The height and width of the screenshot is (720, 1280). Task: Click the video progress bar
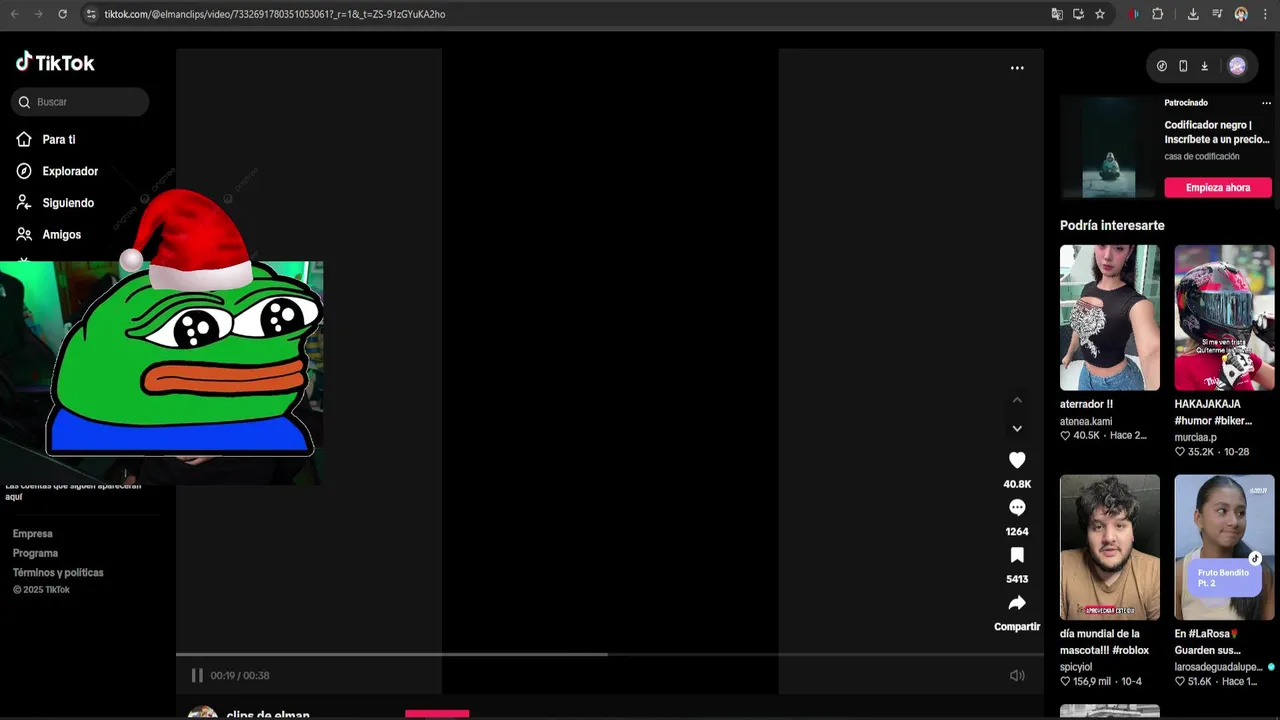[x=610, y=655]
